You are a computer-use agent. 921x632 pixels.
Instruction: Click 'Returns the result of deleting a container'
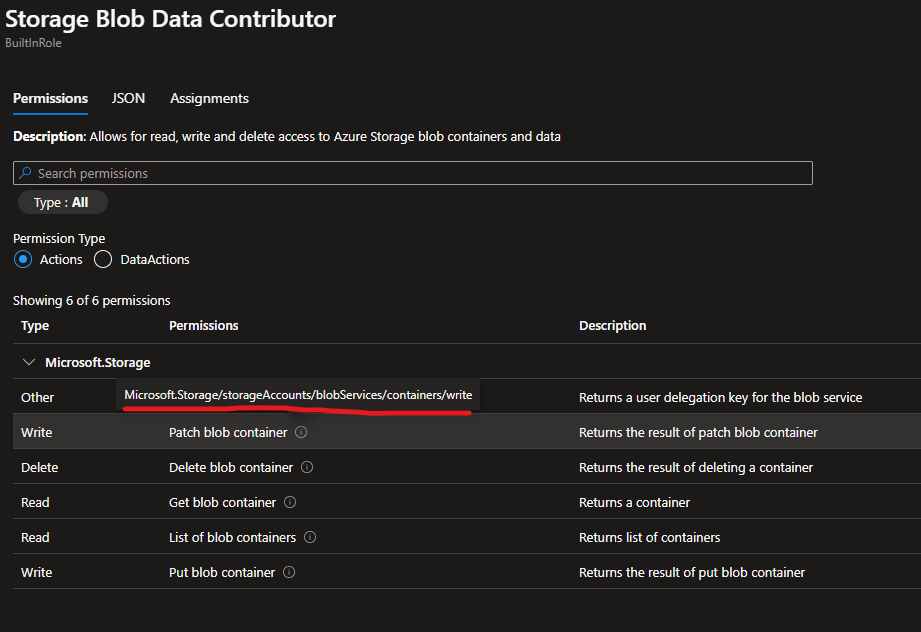pos(695,467)
